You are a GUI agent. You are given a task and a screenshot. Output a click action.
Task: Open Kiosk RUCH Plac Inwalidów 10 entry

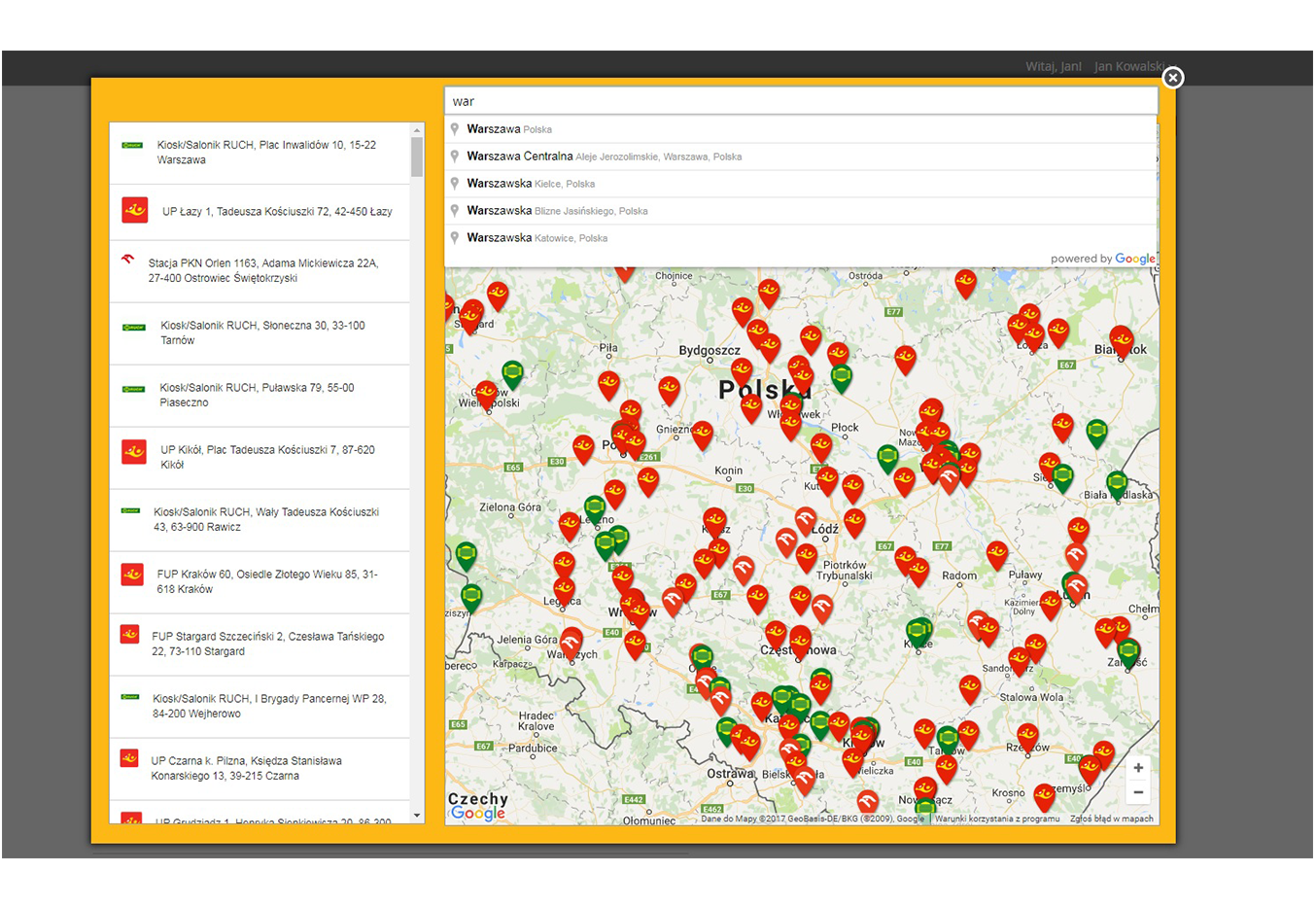260,153
